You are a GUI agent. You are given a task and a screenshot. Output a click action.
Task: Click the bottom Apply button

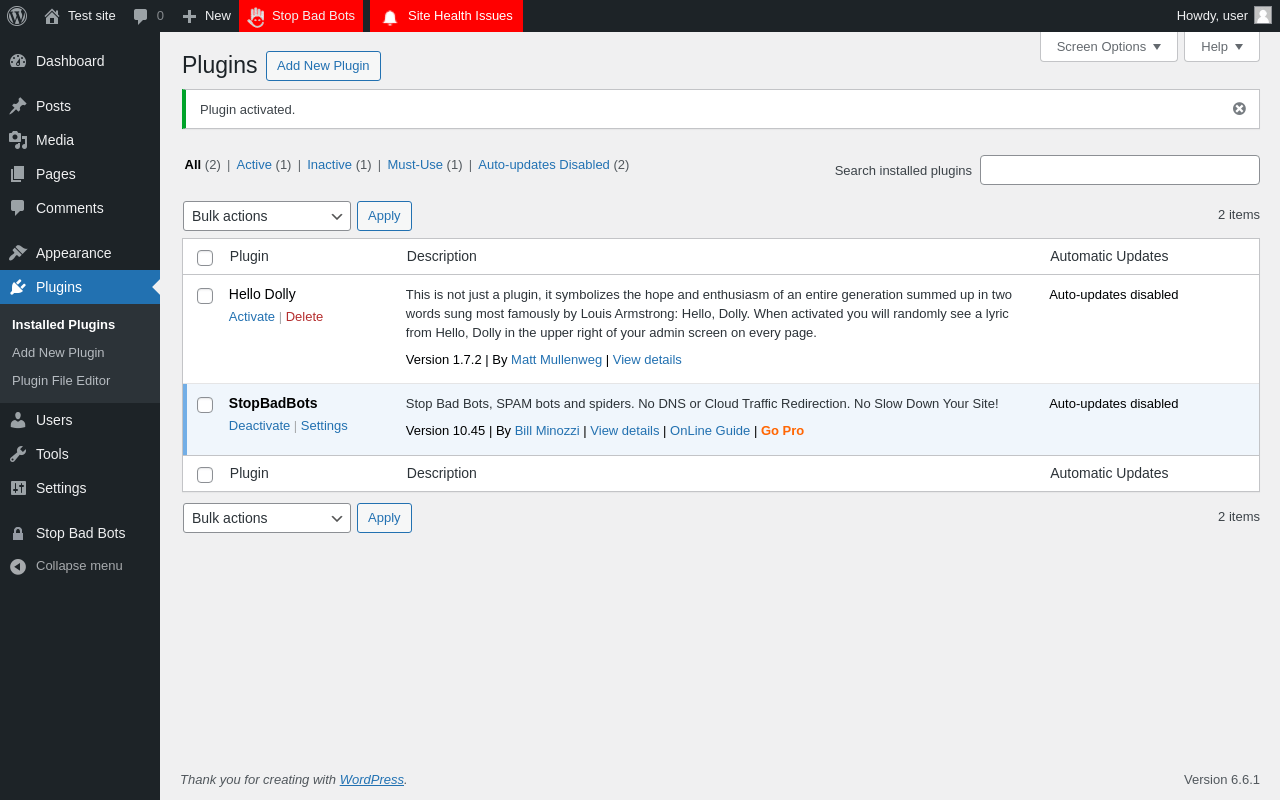click(384, 518)
